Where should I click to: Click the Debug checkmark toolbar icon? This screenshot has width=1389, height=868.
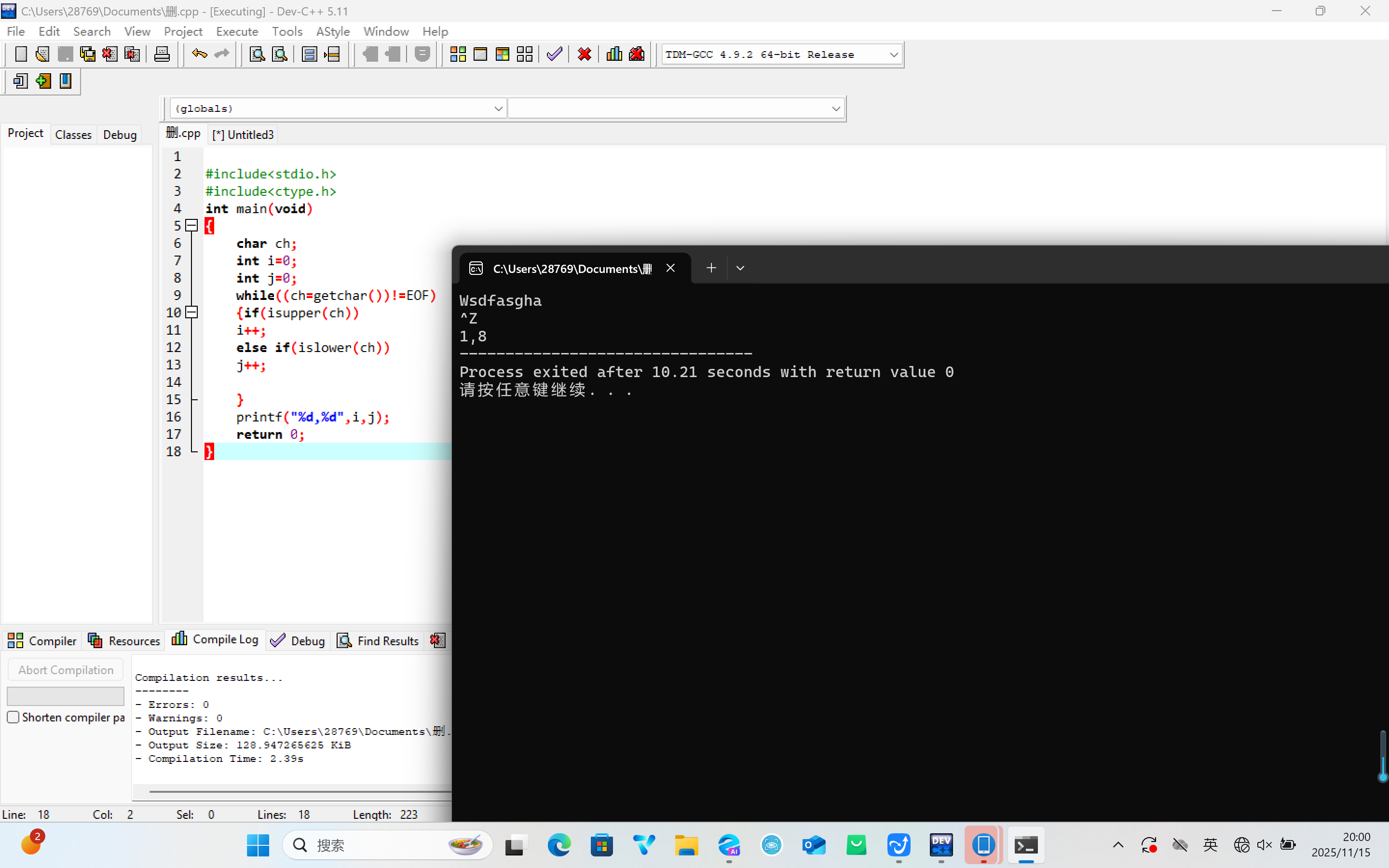pos(554,54)
